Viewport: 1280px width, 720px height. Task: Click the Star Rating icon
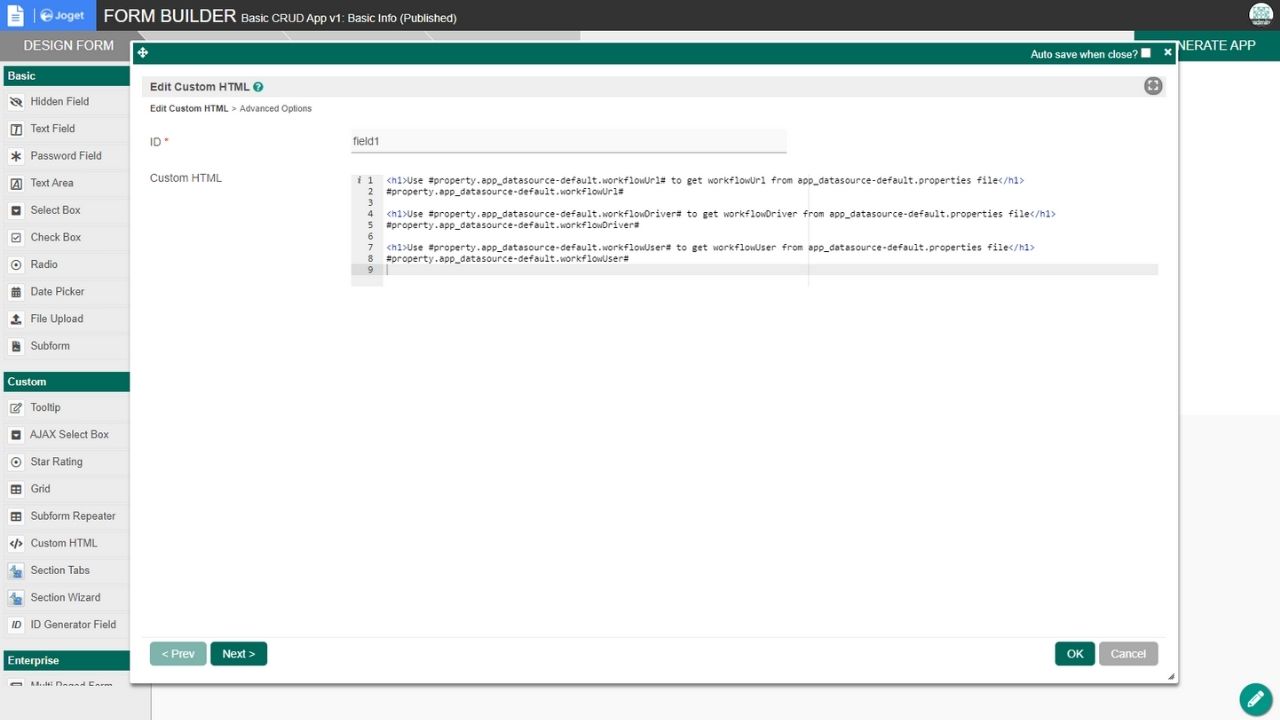coord(16,462)
